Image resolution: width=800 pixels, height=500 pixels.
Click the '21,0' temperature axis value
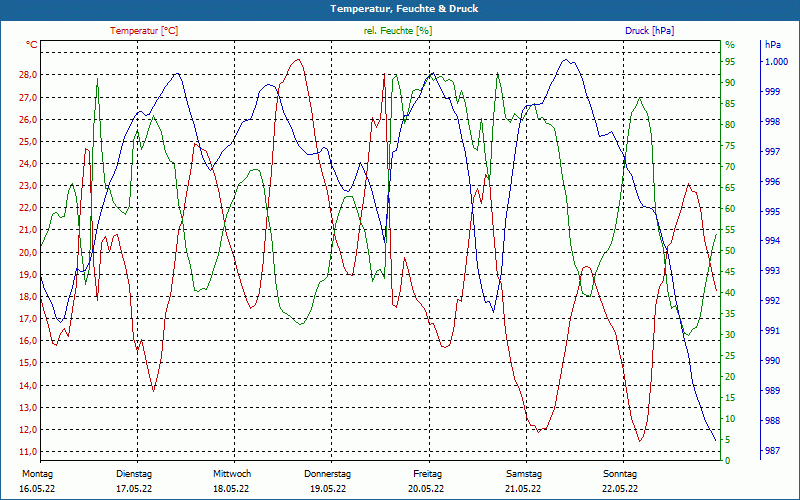[x=28, y=230]
